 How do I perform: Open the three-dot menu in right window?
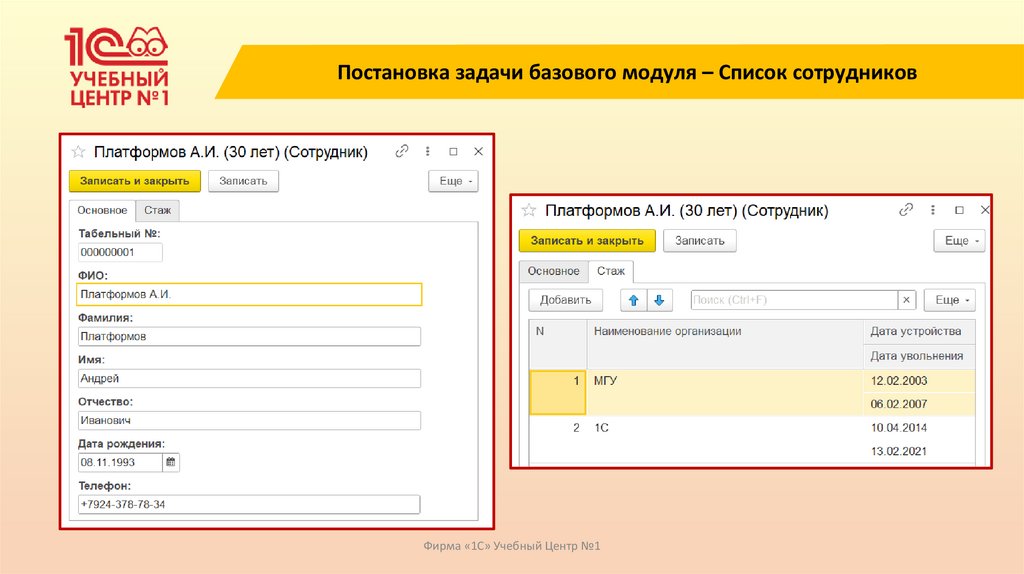point(933,210)
